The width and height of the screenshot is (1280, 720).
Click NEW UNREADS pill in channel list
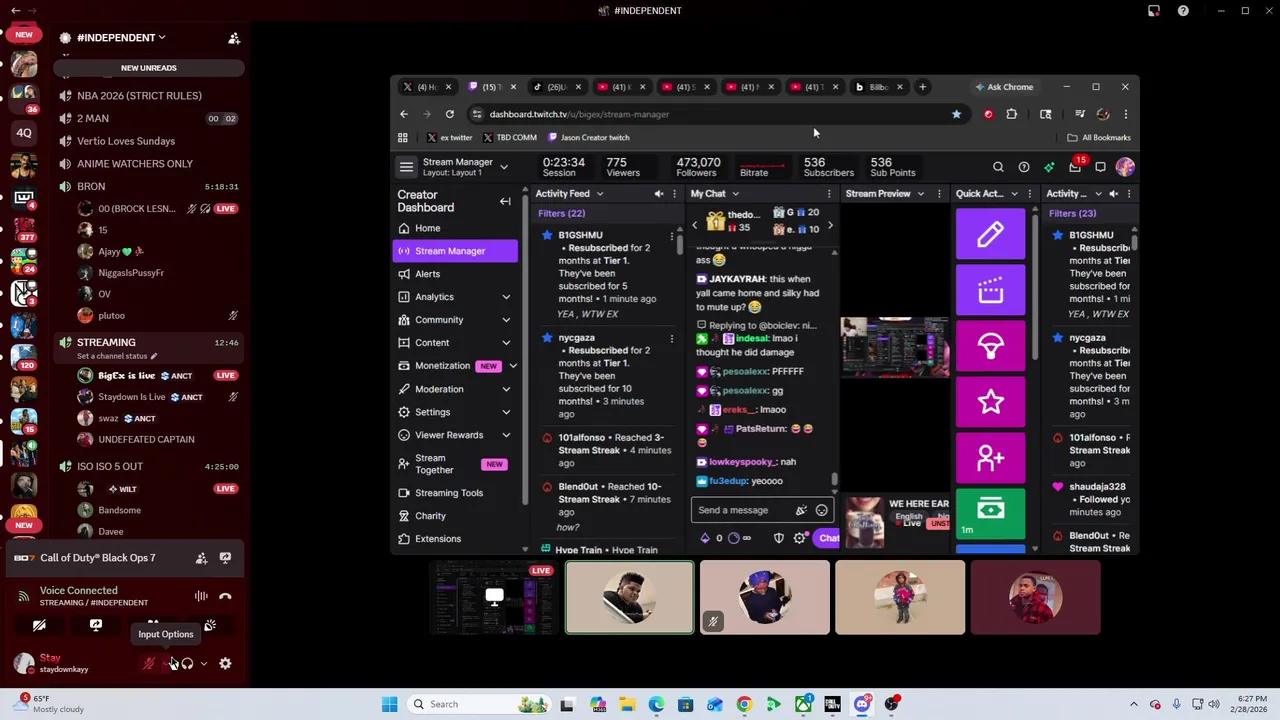148,68
